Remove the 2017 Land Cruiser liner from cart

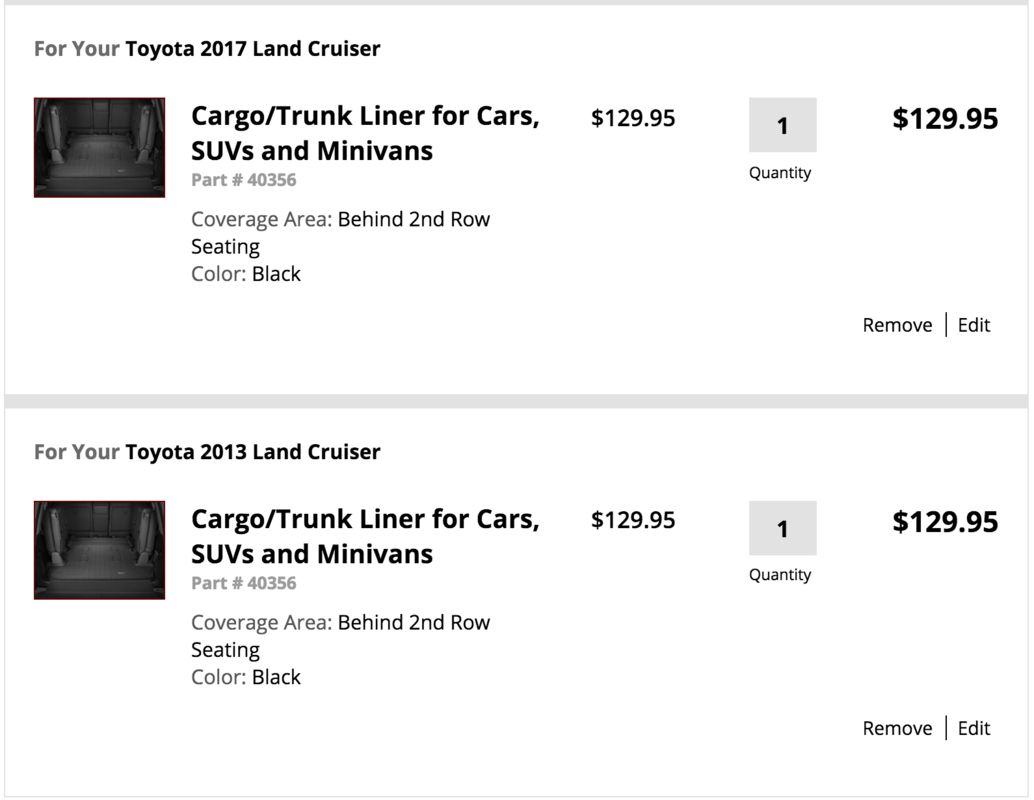point(897,325)
